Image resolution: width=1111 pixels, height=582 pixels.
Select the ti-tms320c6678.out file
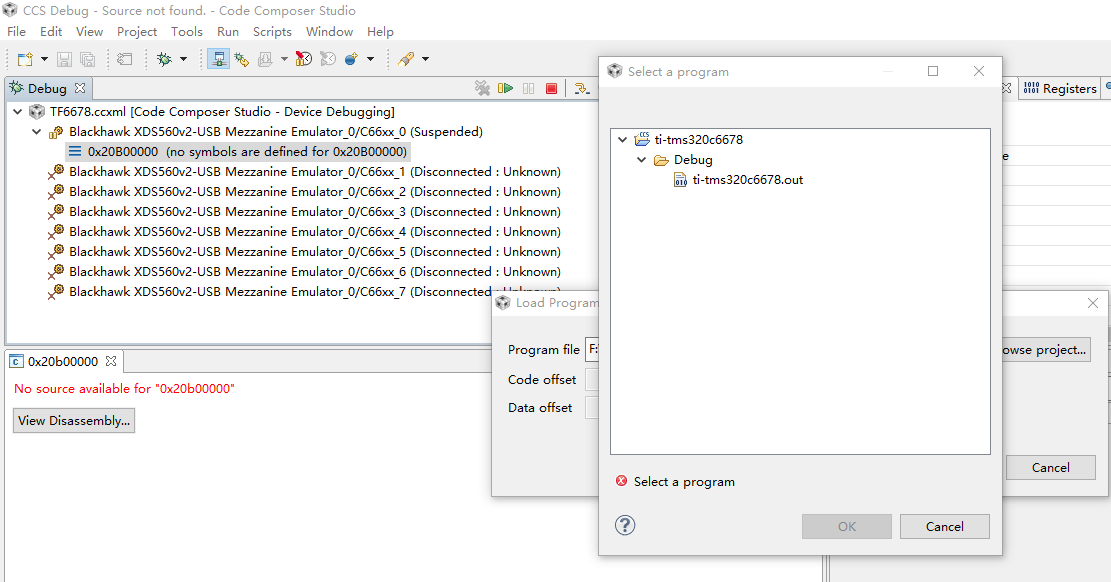click(746, 180)
